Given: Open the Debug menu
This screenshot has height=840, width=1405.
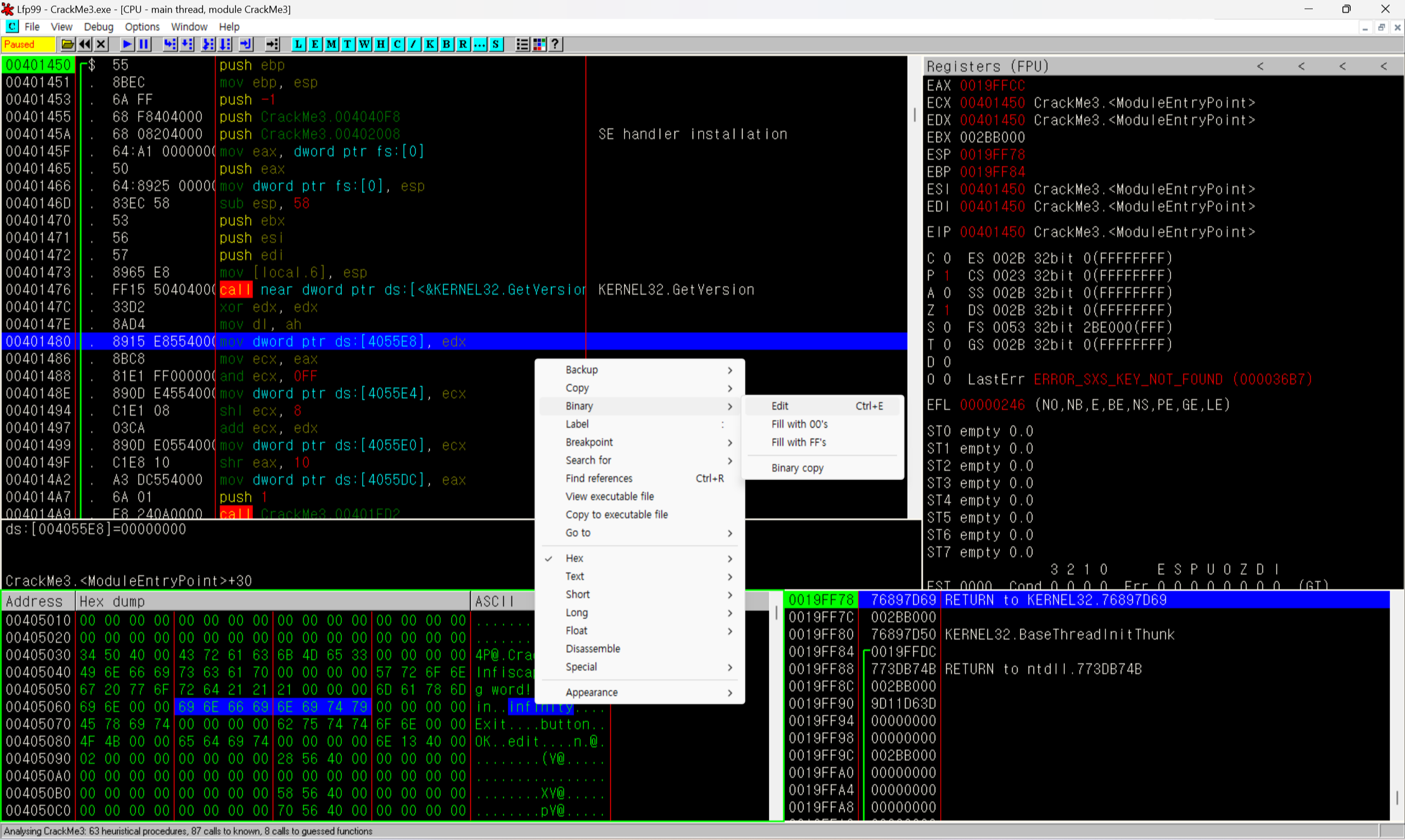Looking at the screenshot, I should pyautogui.click(x=98, y=26).
